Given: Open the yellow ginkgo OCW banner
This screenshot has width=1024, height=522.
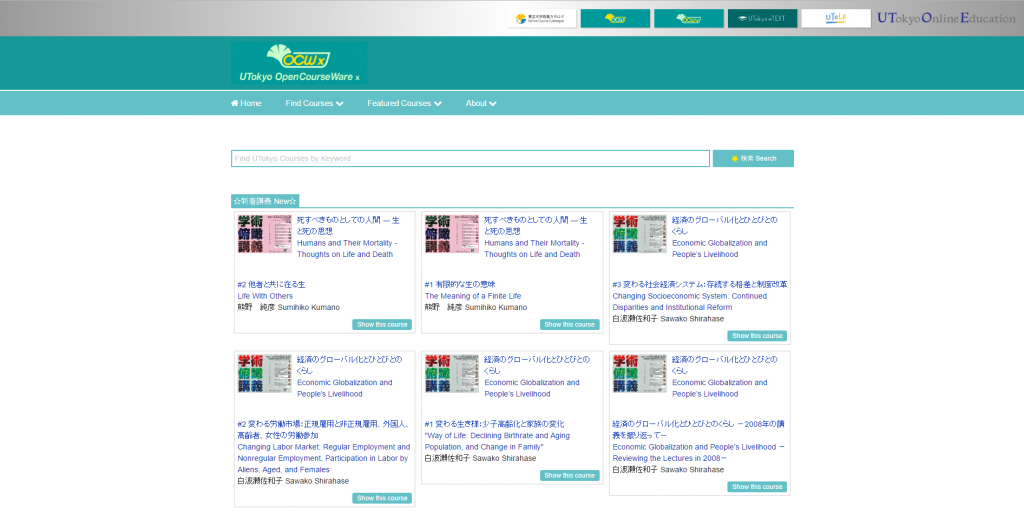Looking at the screenshot, I should [615, 18].
